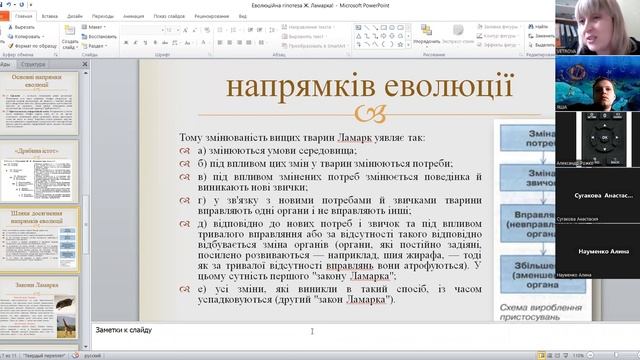
Task: Select the Дрейфова ктос slide thumbnail
Action: point(39,171)
